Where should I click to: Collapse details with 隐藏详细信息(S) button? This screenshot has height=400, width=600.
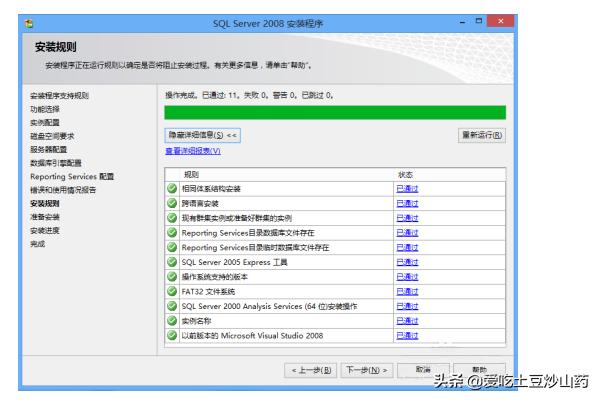[x=202, y=135]
